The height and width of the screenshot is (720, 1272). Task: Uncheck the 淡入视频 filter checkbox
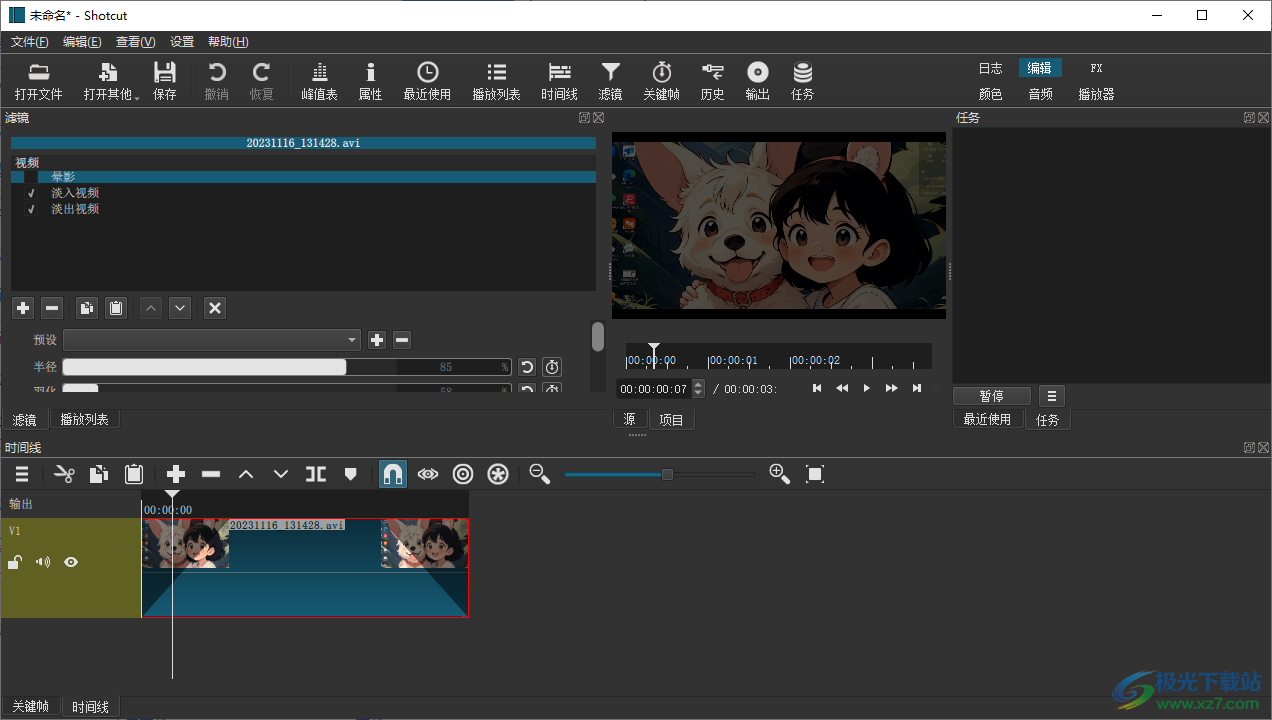coord(31,193)
